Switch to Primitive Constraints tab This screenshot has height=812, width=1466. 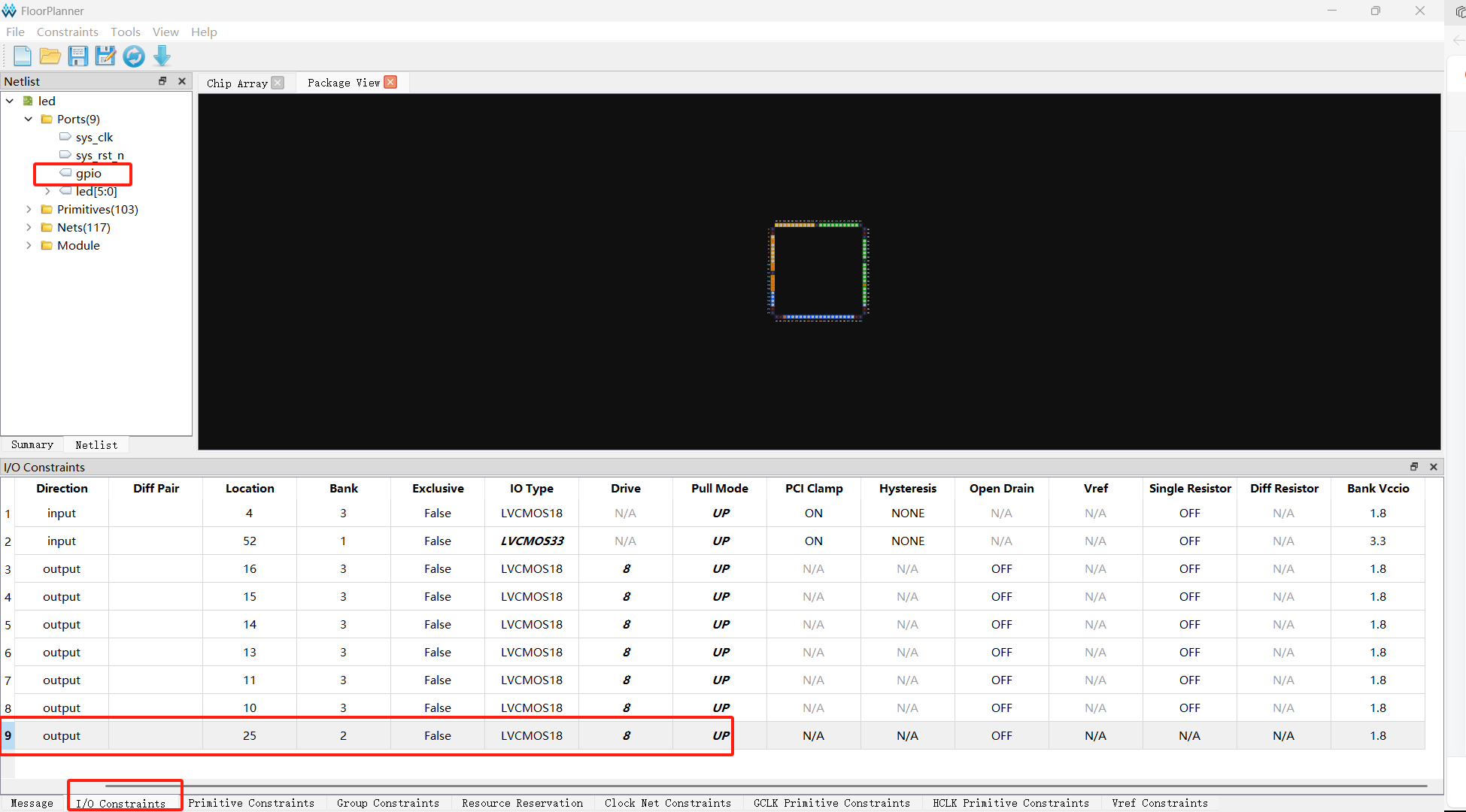point(251,803)
